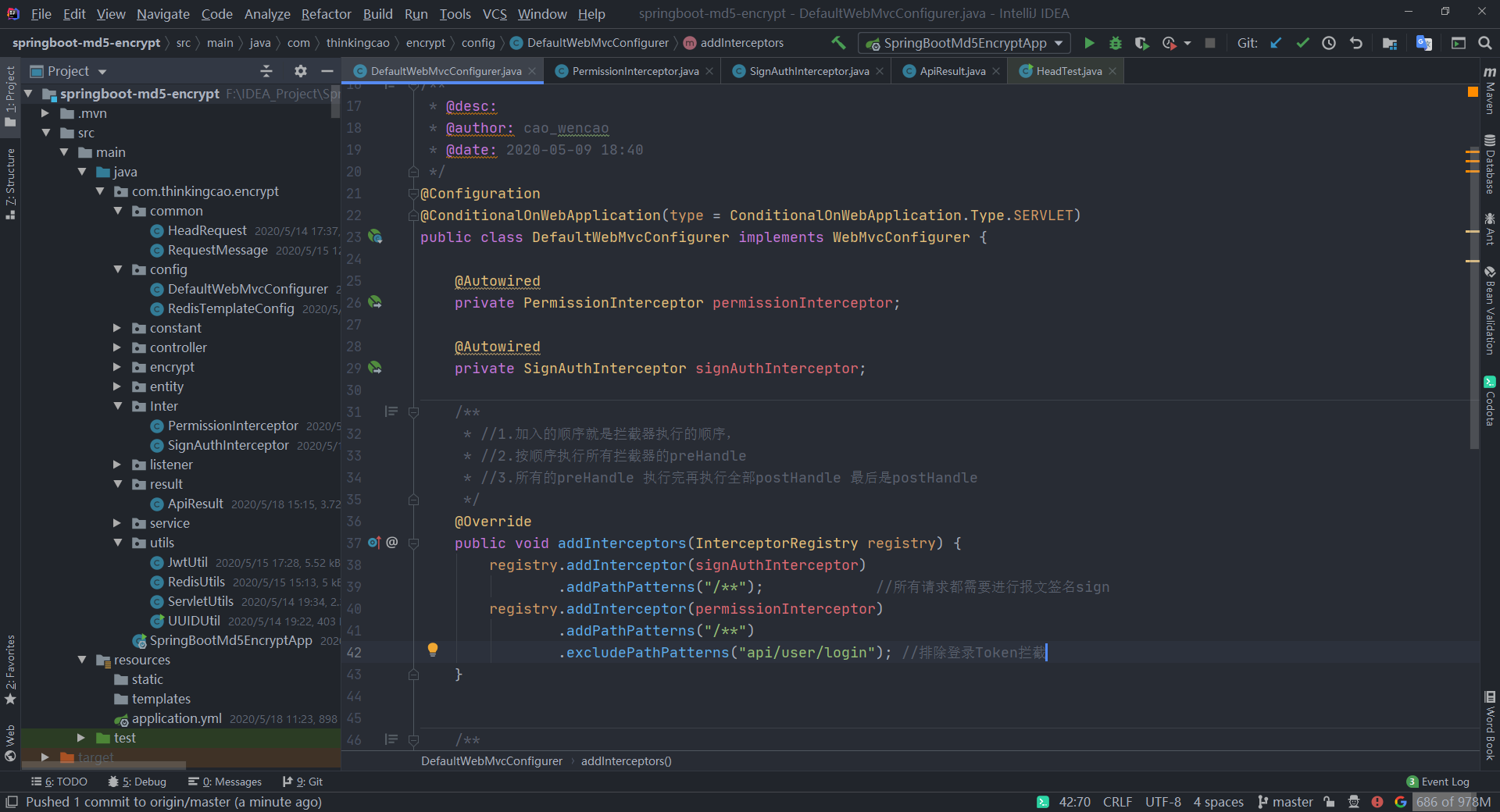Show Git history clock icon
Image resolution: width=1500 pixels, height=812 pixels.
click(1329, 43)
